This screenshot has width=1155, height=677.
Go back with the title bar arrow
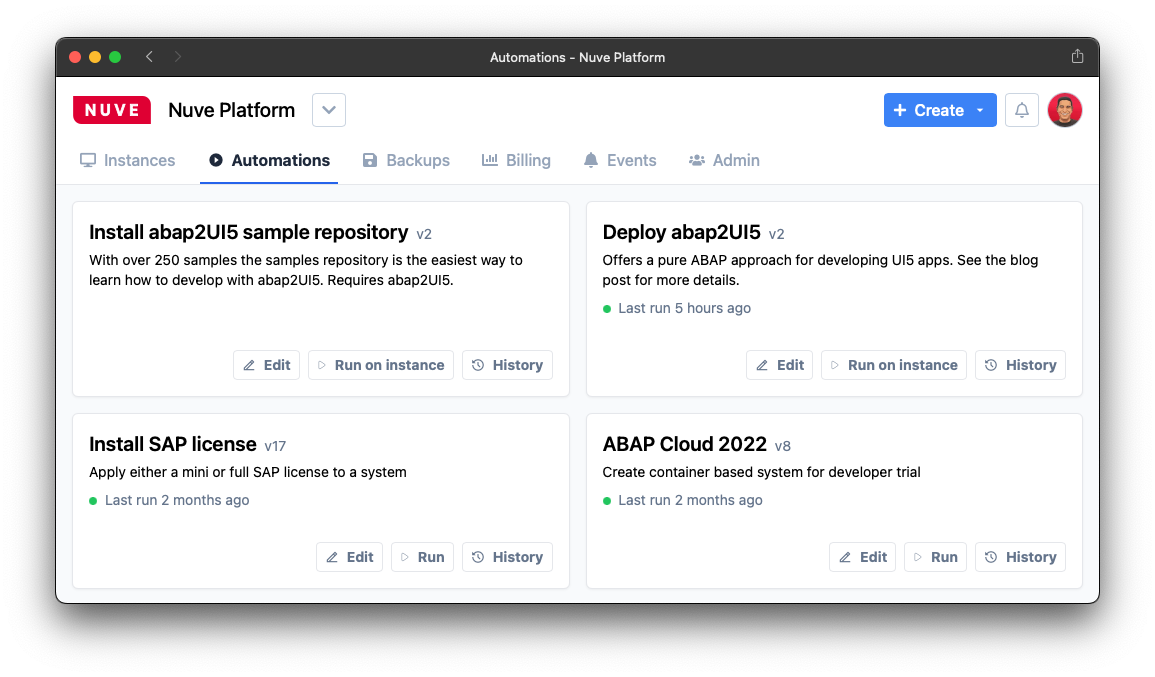click(150, 57)
